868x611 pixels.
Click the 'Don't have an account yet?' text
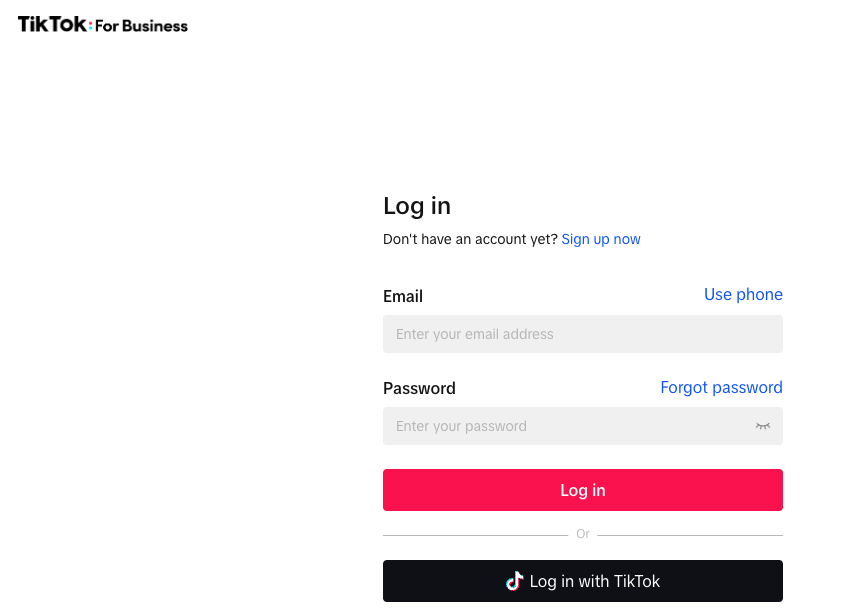[x=470, y=239]
